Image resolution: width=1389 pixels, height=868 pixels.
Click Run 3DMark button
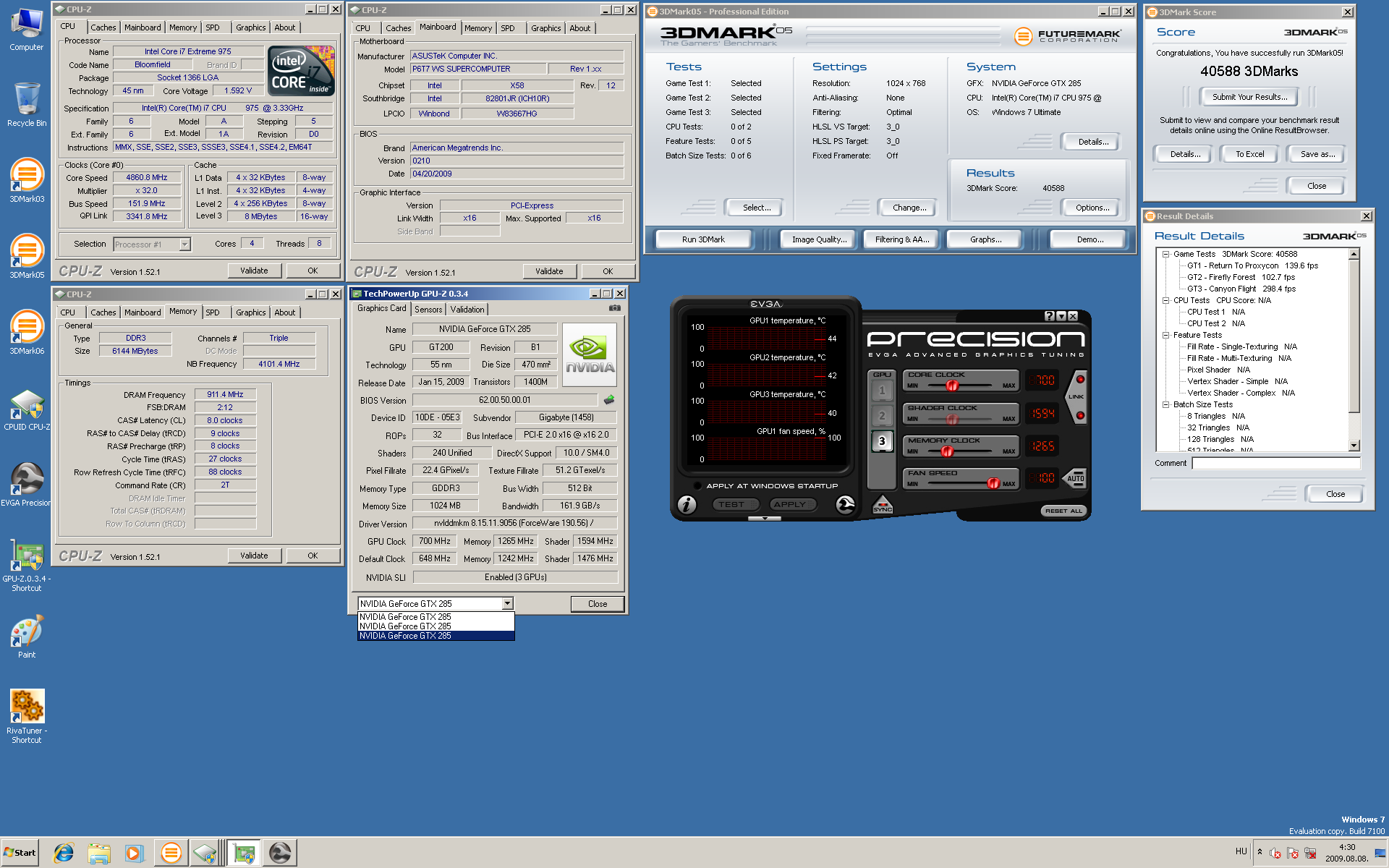pos(703,239)
